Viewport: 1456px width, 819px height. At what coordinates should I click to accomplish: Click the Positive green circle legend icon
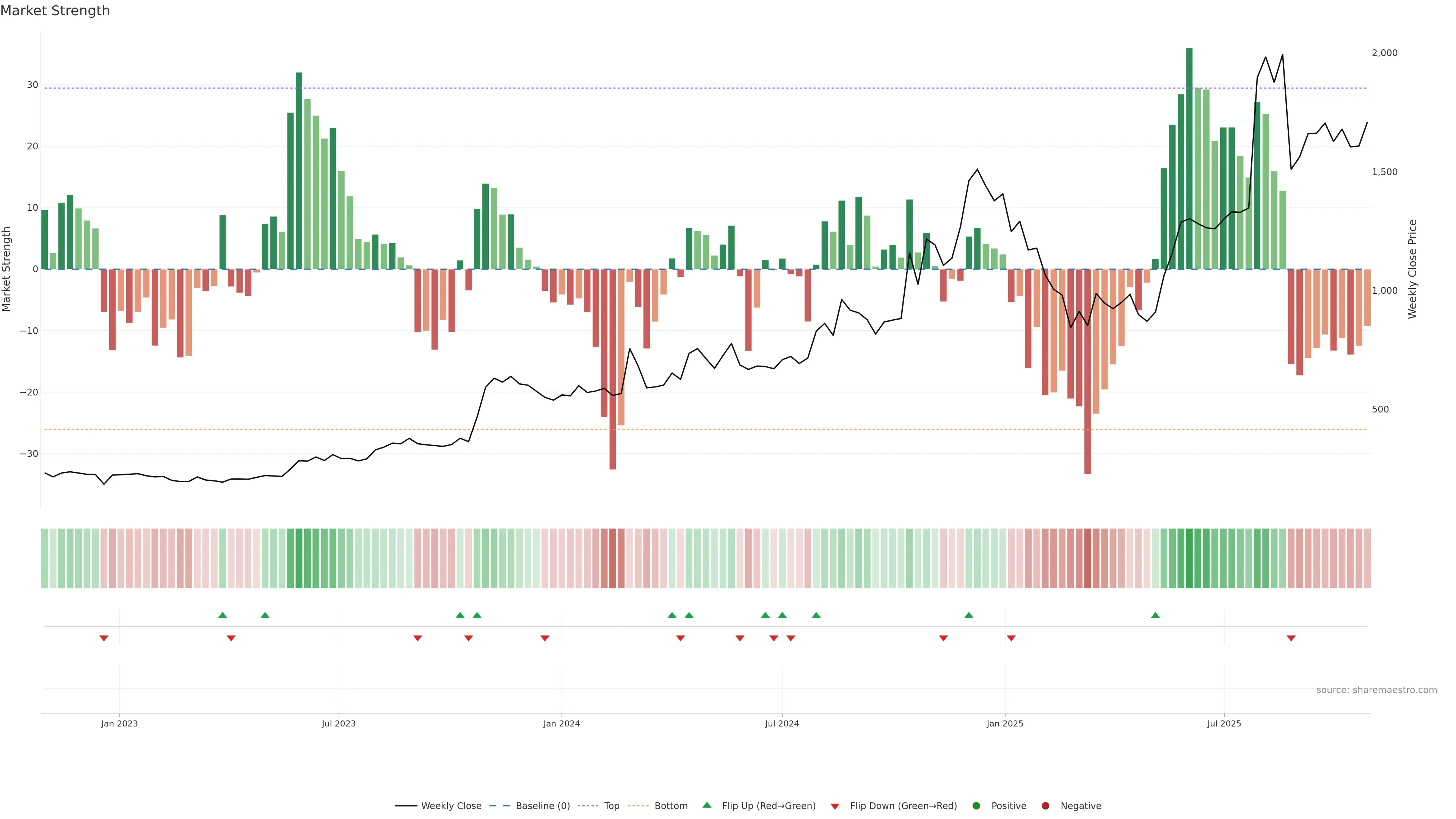click(x=976, y=806)
